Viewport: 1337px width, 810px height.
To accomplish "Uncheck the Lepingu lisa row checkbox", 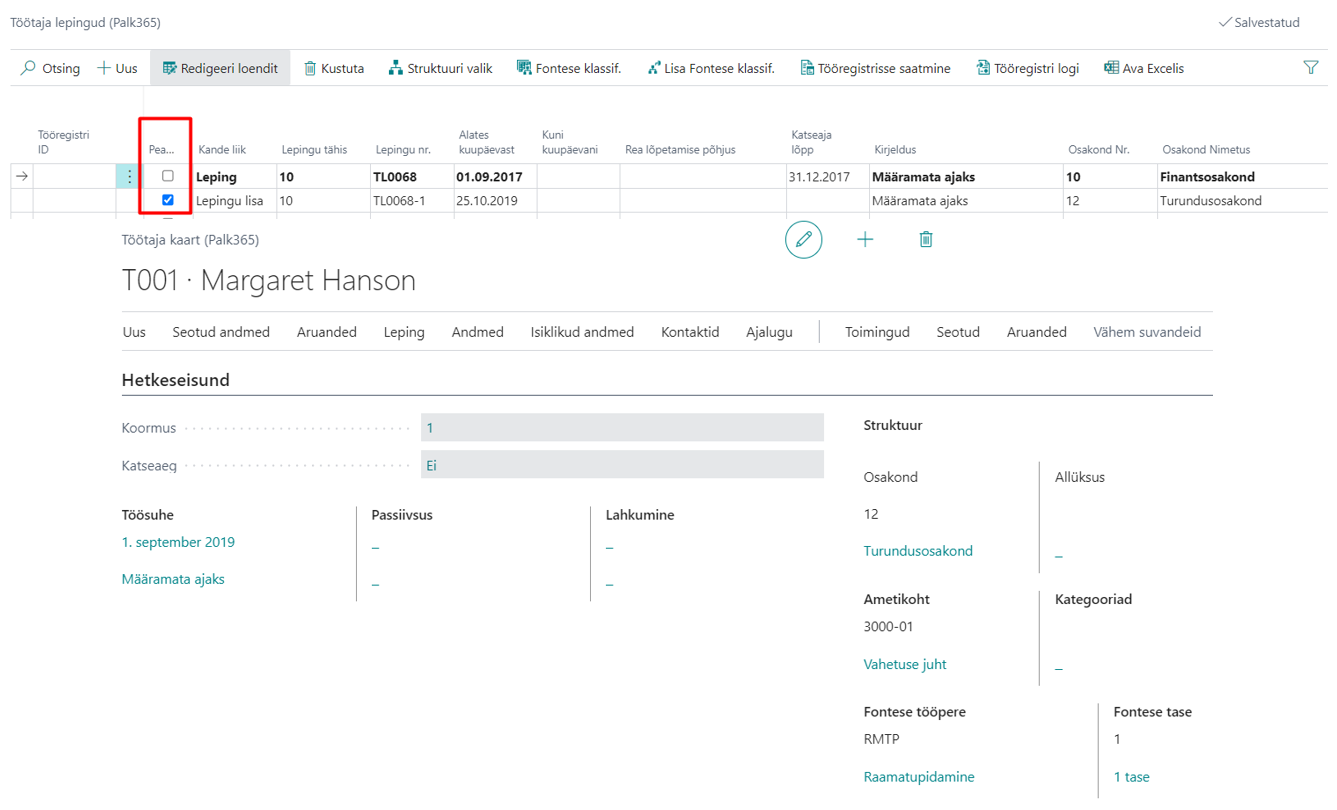I will click(x=168, y=200).
